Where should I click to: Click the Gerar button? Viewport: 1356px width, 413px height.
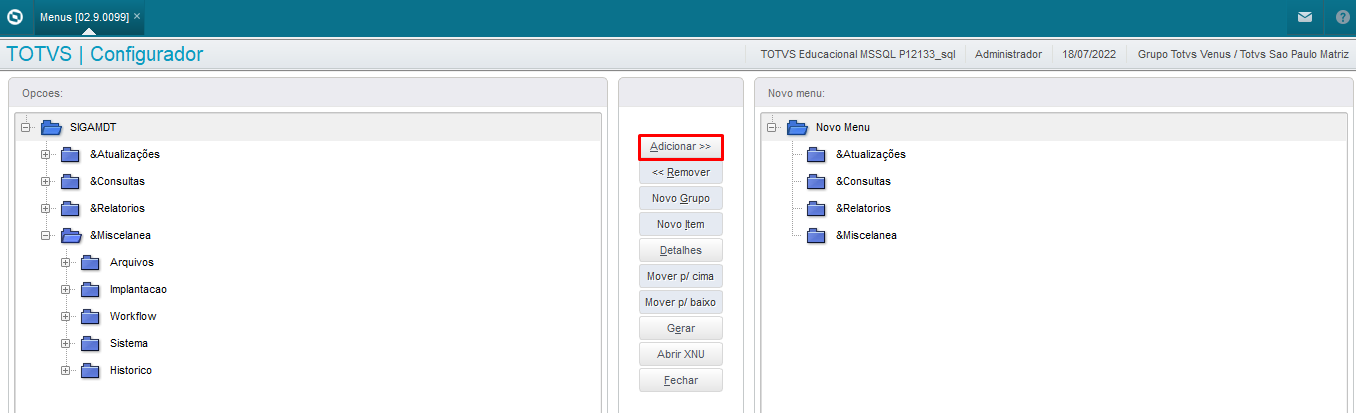click(680, 328)
